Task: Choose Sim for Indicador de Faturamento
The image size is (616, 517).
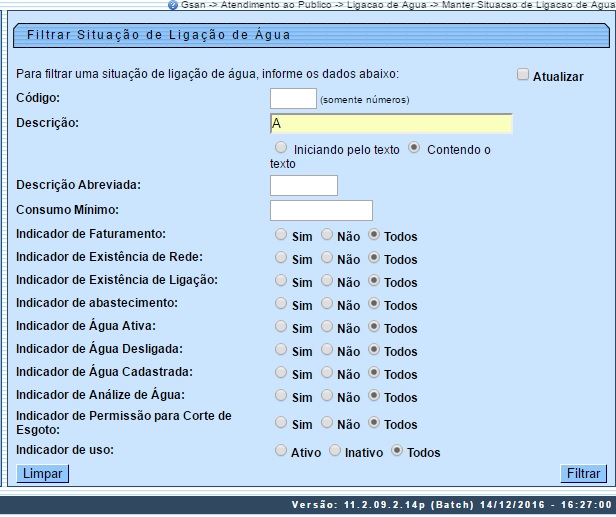Action: [281, 235]
